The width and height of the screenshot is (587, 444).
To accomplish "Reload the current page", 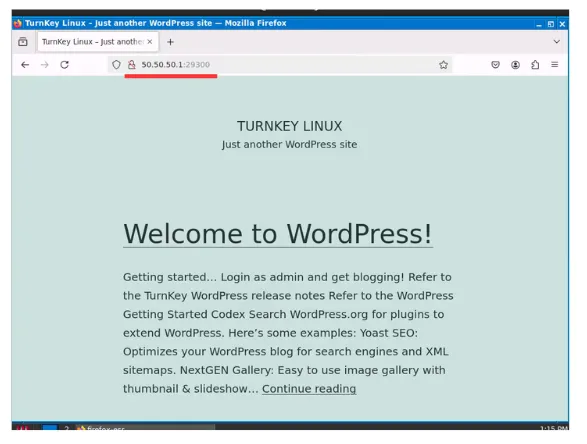I will [64, 65].
